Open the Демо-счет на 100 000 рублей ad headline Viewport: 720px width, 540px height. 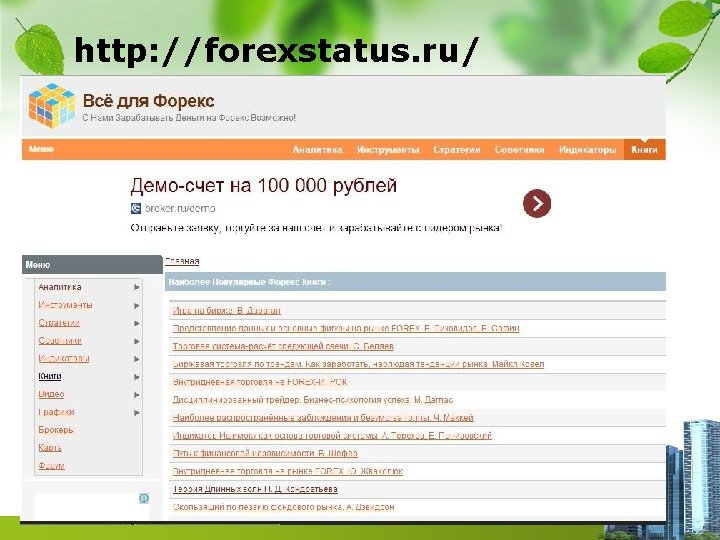(264, 186)
